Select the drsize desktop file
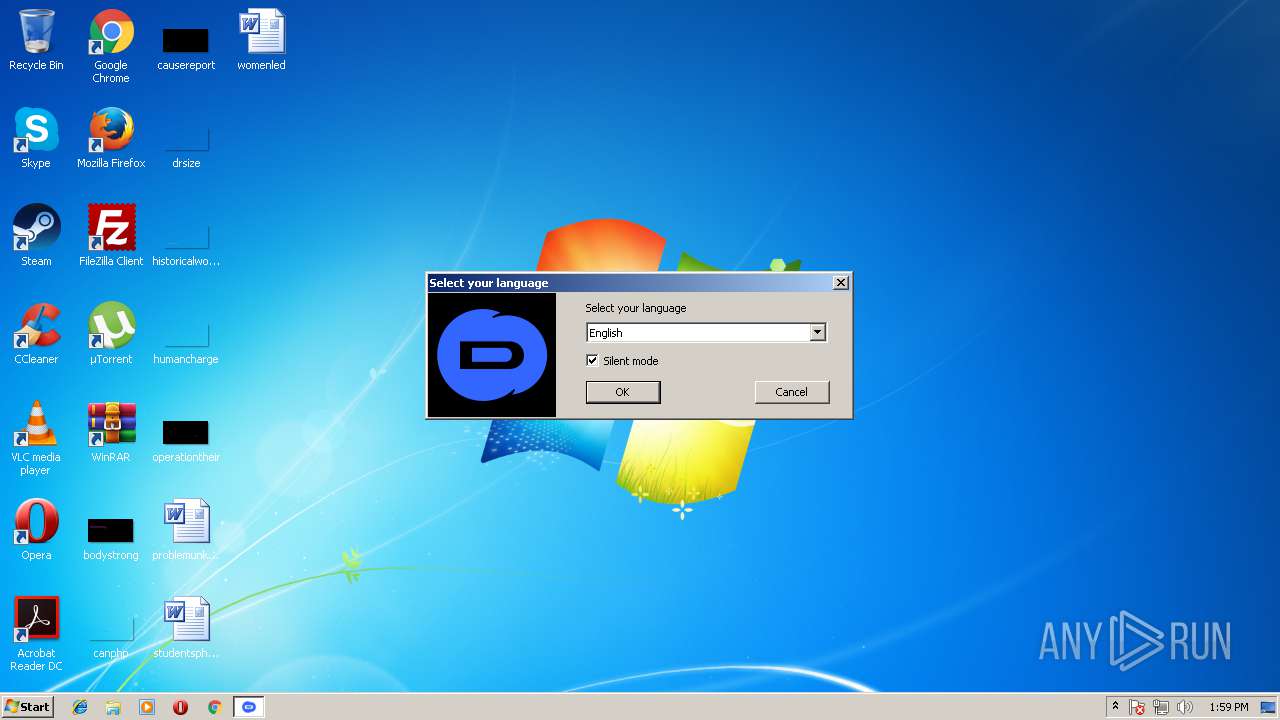This screenshot has height=720, width=1280. pyautogui.click(x=186, y=145)
